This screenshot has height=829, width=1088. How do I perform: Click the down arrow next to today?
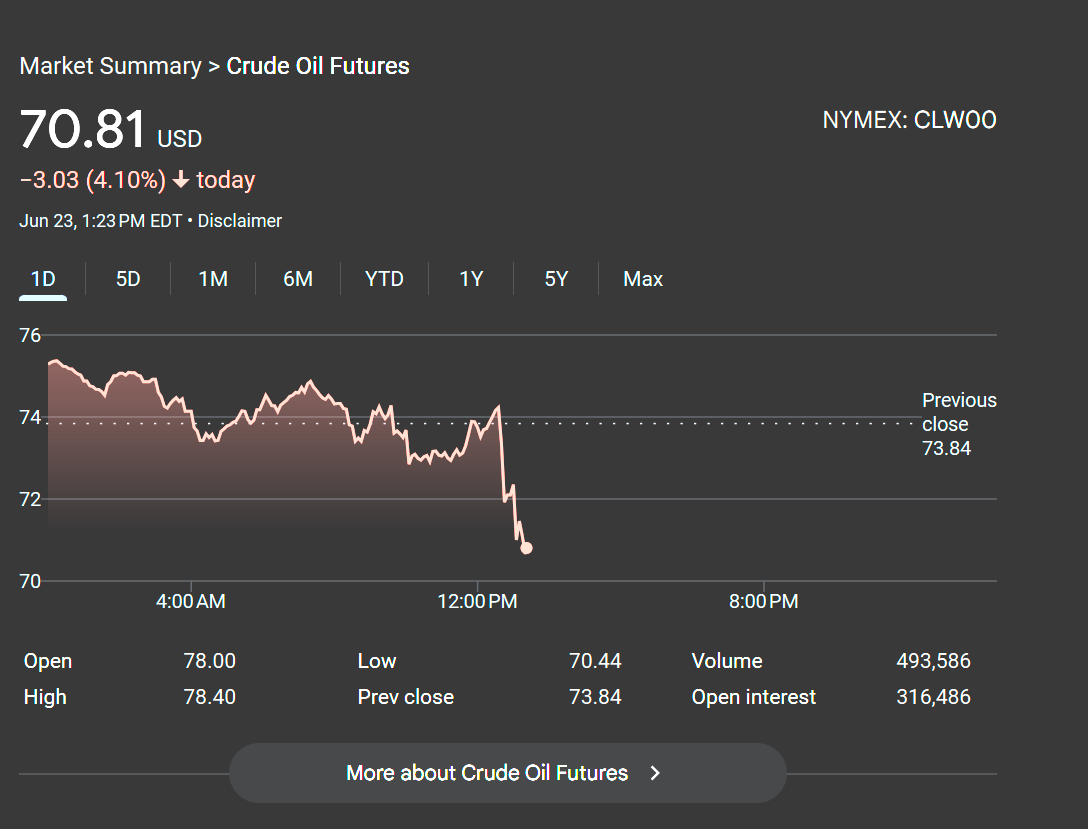pyautogui.click(x=180, y=180)
